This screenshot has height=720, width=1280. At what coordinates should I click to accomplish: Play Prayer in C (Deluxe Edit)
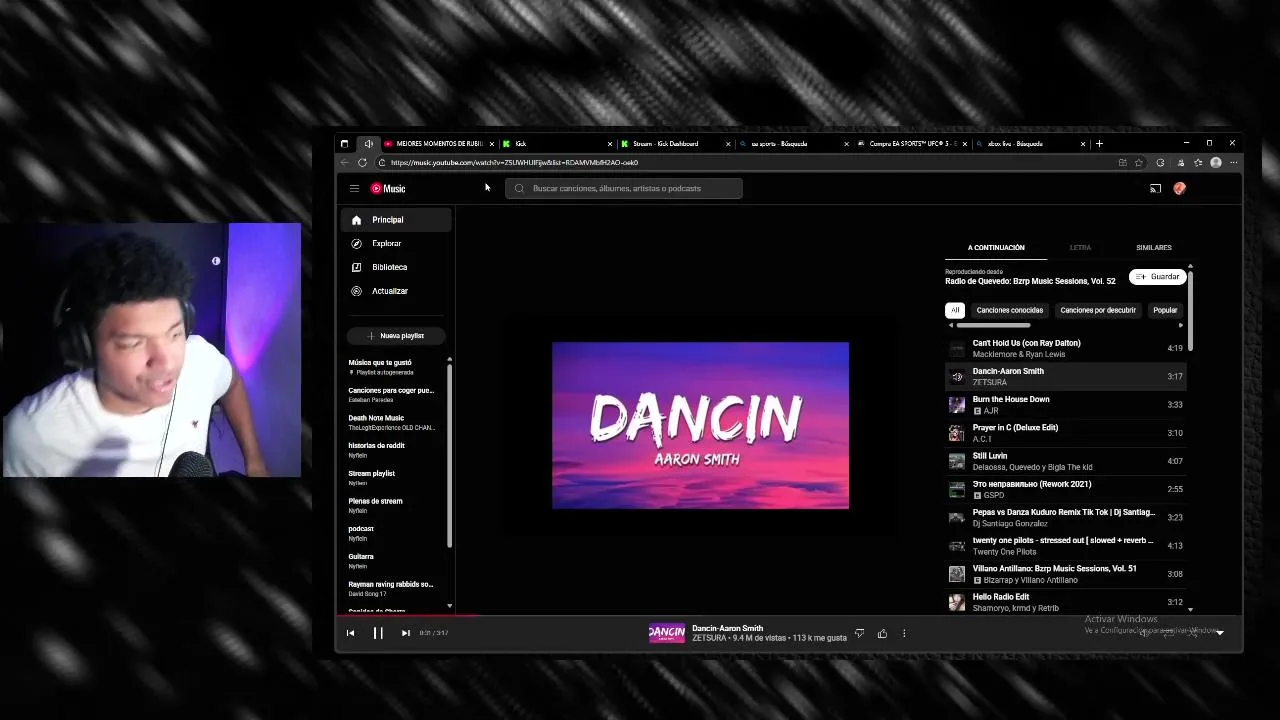coord(1066,433)
